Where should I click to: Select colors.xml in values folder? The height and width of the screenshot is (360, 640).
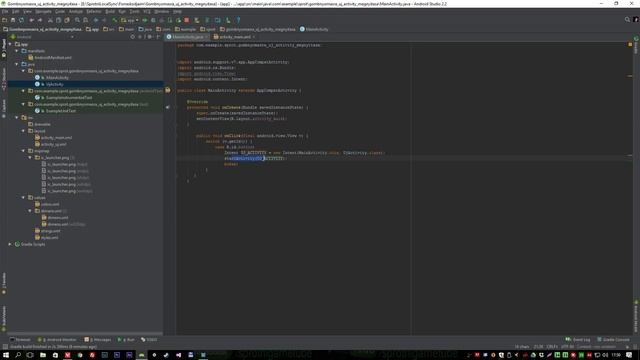click(47, 204)
